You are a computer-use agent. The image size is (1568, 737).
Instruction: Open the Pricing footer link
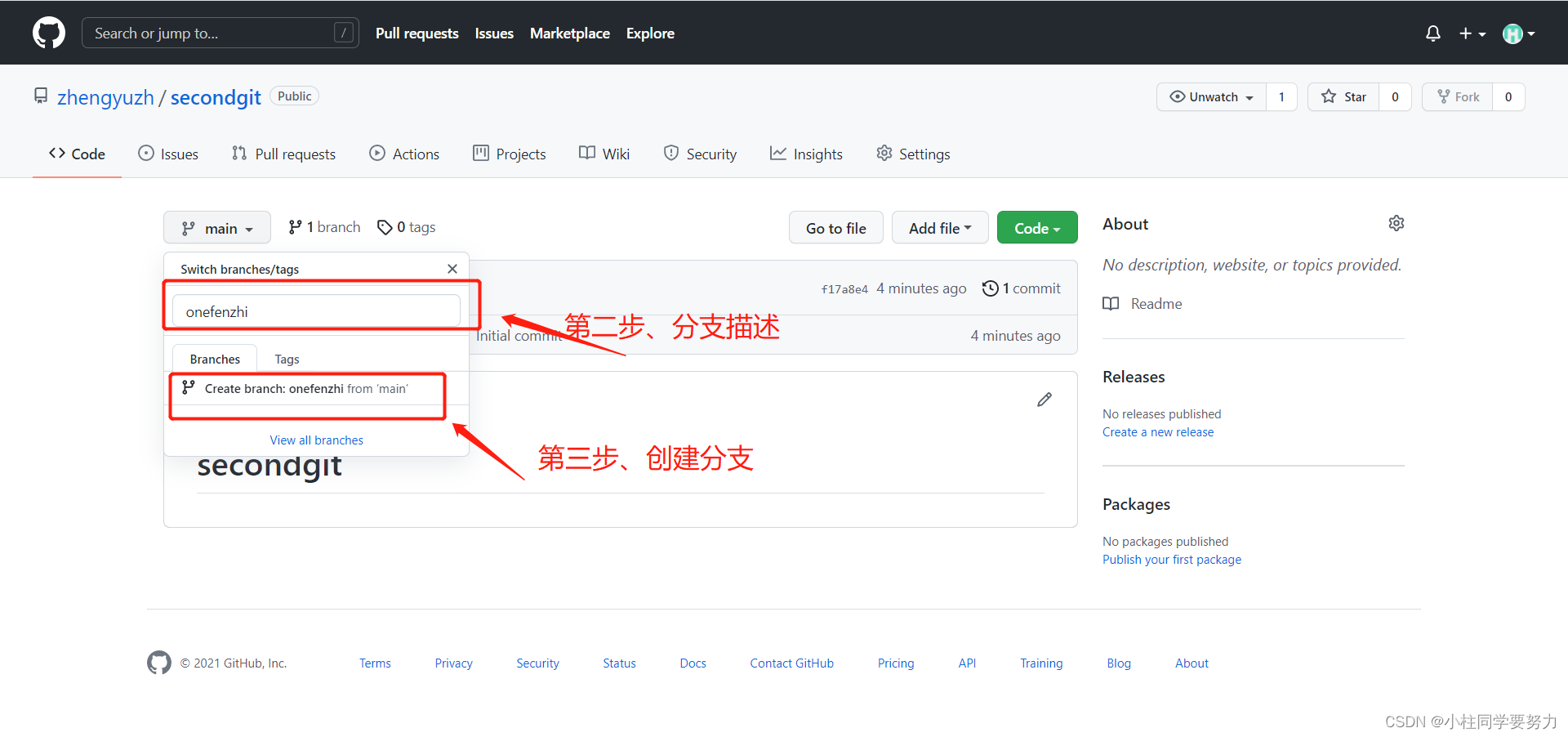[x=896, y=663]
